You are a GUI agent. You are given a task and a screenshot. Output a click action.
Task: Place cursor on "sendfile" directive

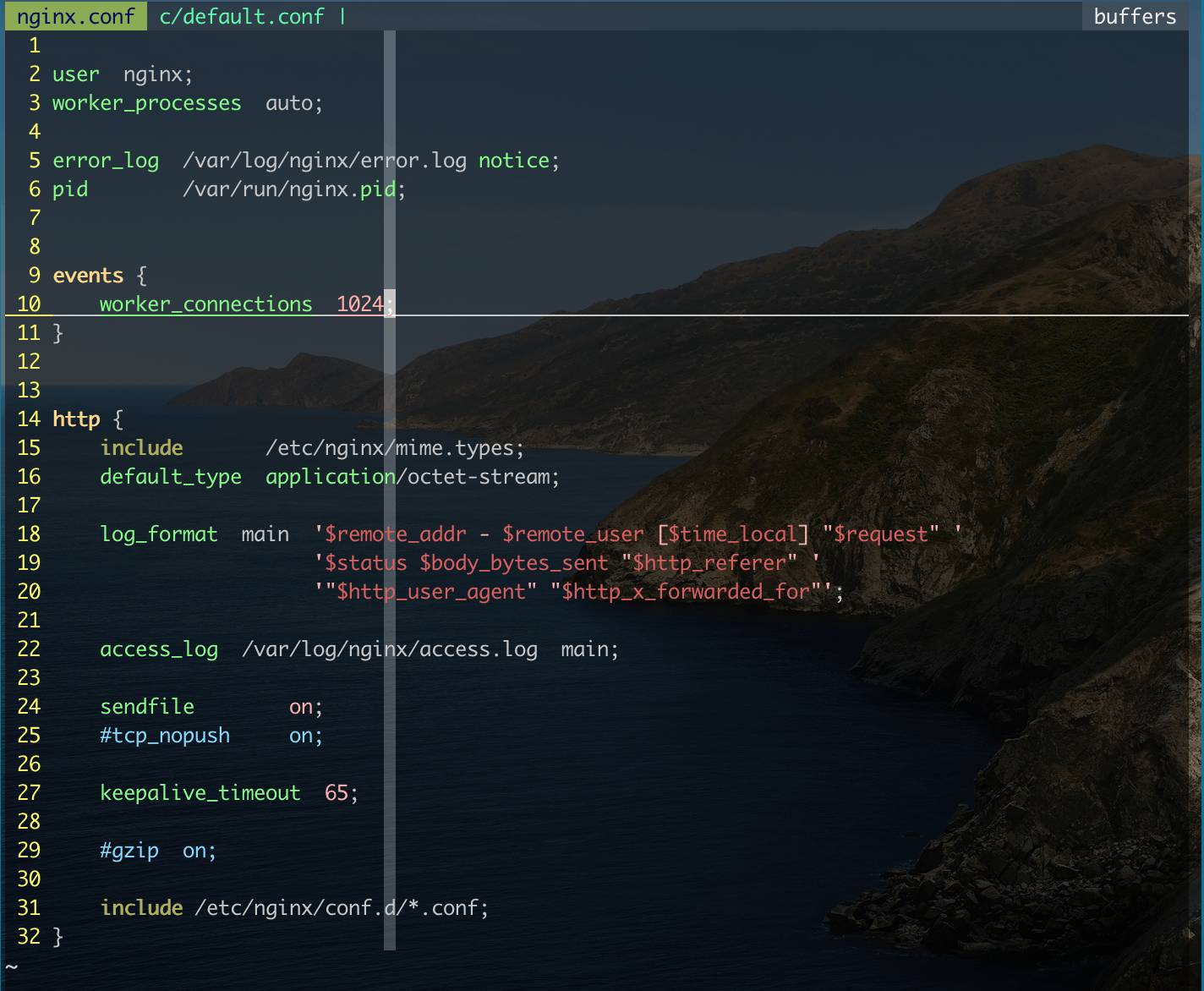coord(147,707)
